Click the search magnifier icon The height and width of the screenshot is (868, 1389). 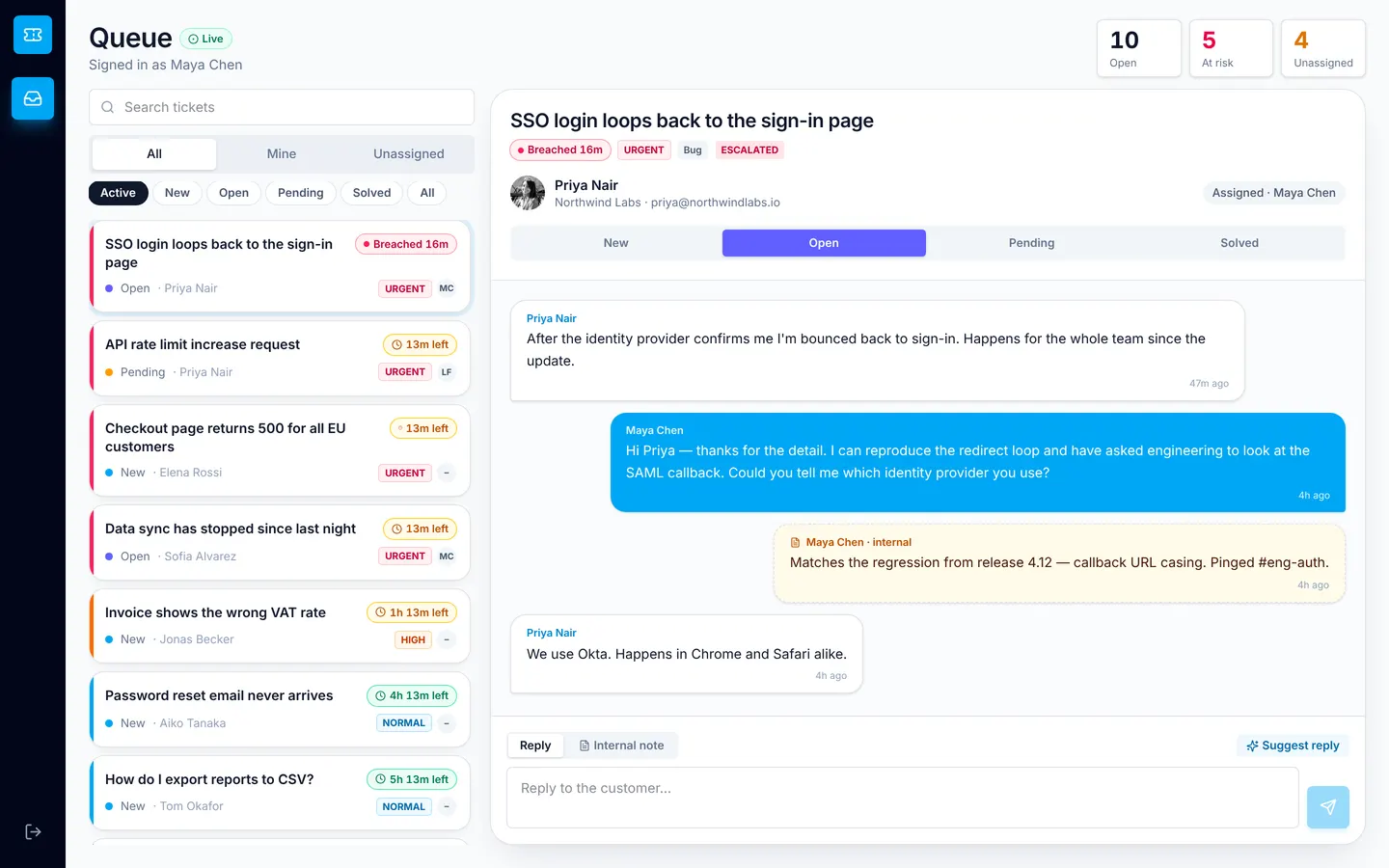coord(108,107)
